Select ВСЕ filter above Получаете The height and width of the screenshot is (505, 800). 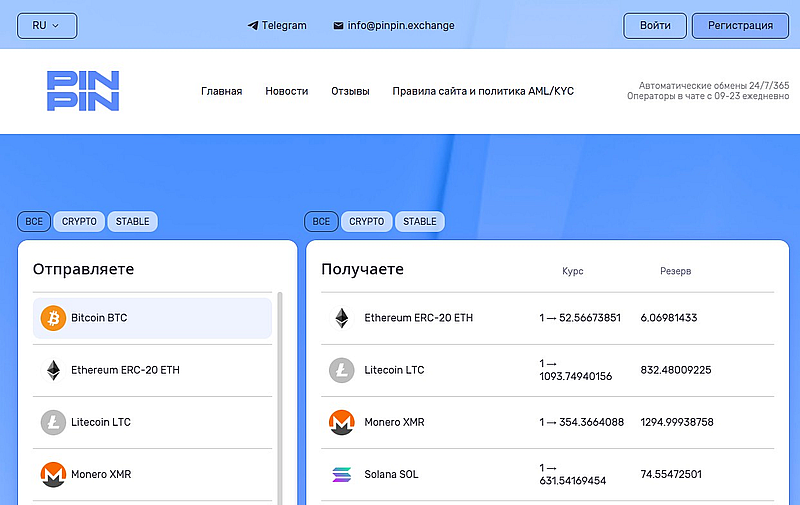pos(321,221)
